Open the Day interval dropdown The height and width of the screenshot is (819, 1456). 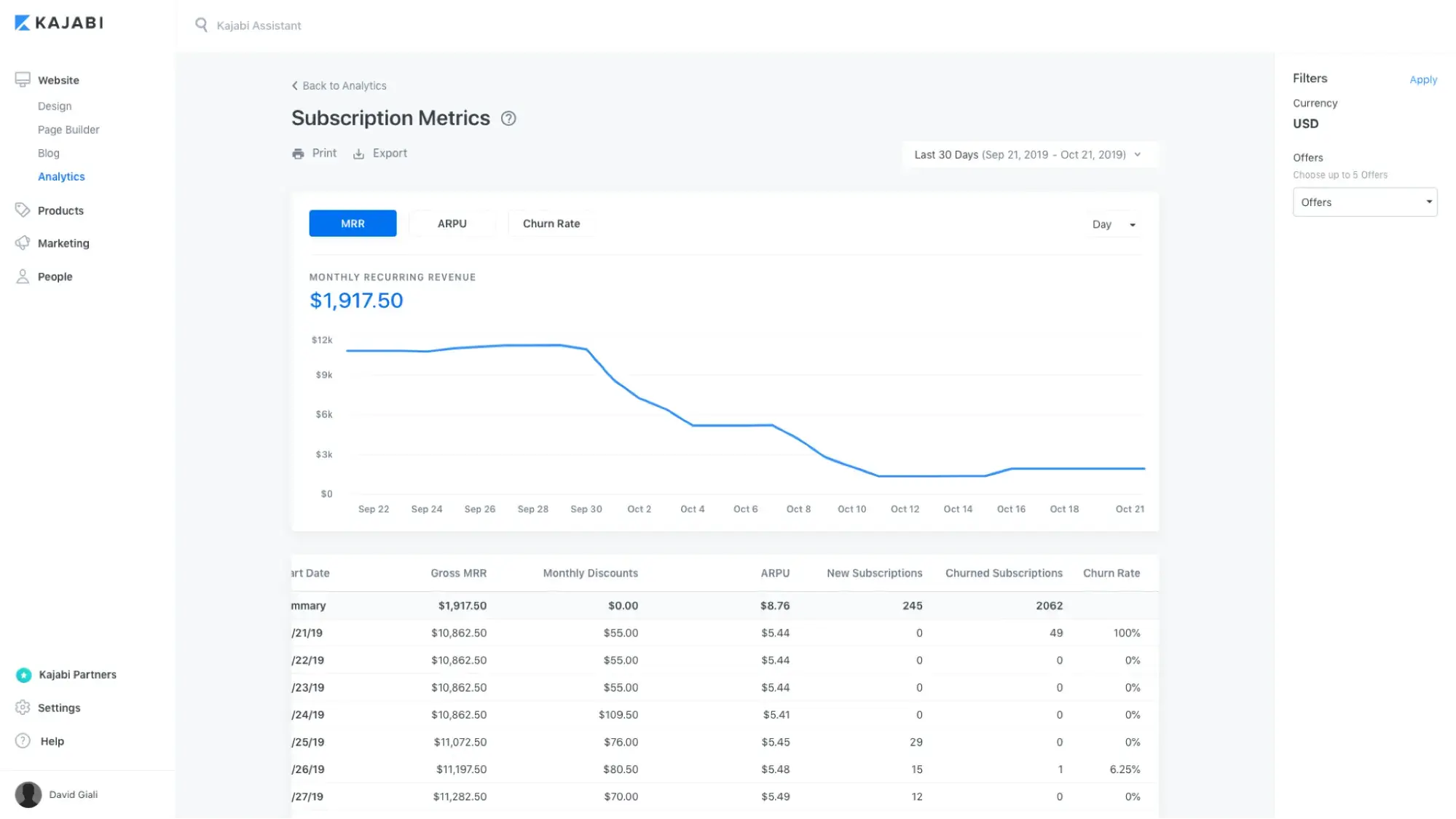[x=1111, y=224]
